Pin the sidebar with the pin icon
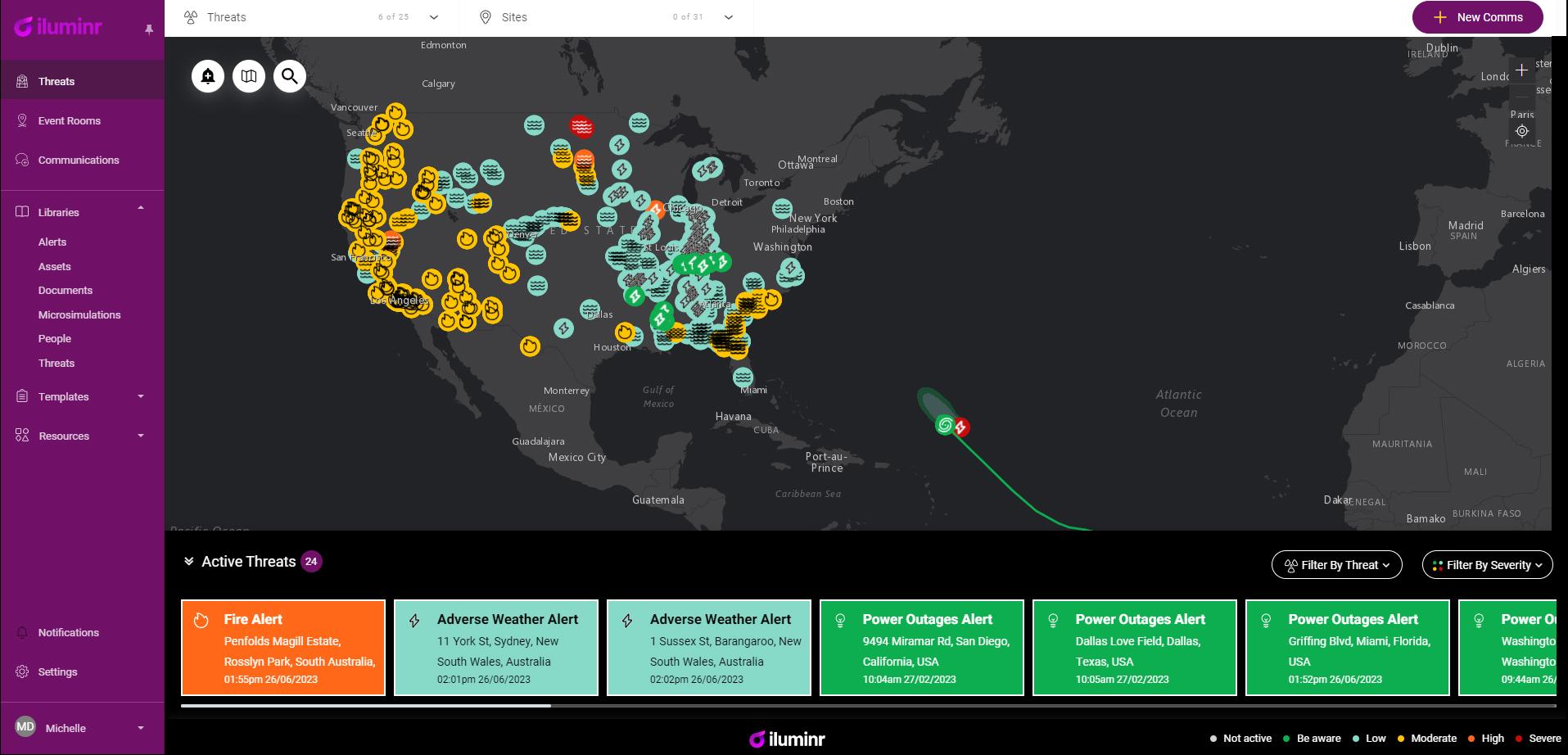1568x755 pixels. coord(149,29)
